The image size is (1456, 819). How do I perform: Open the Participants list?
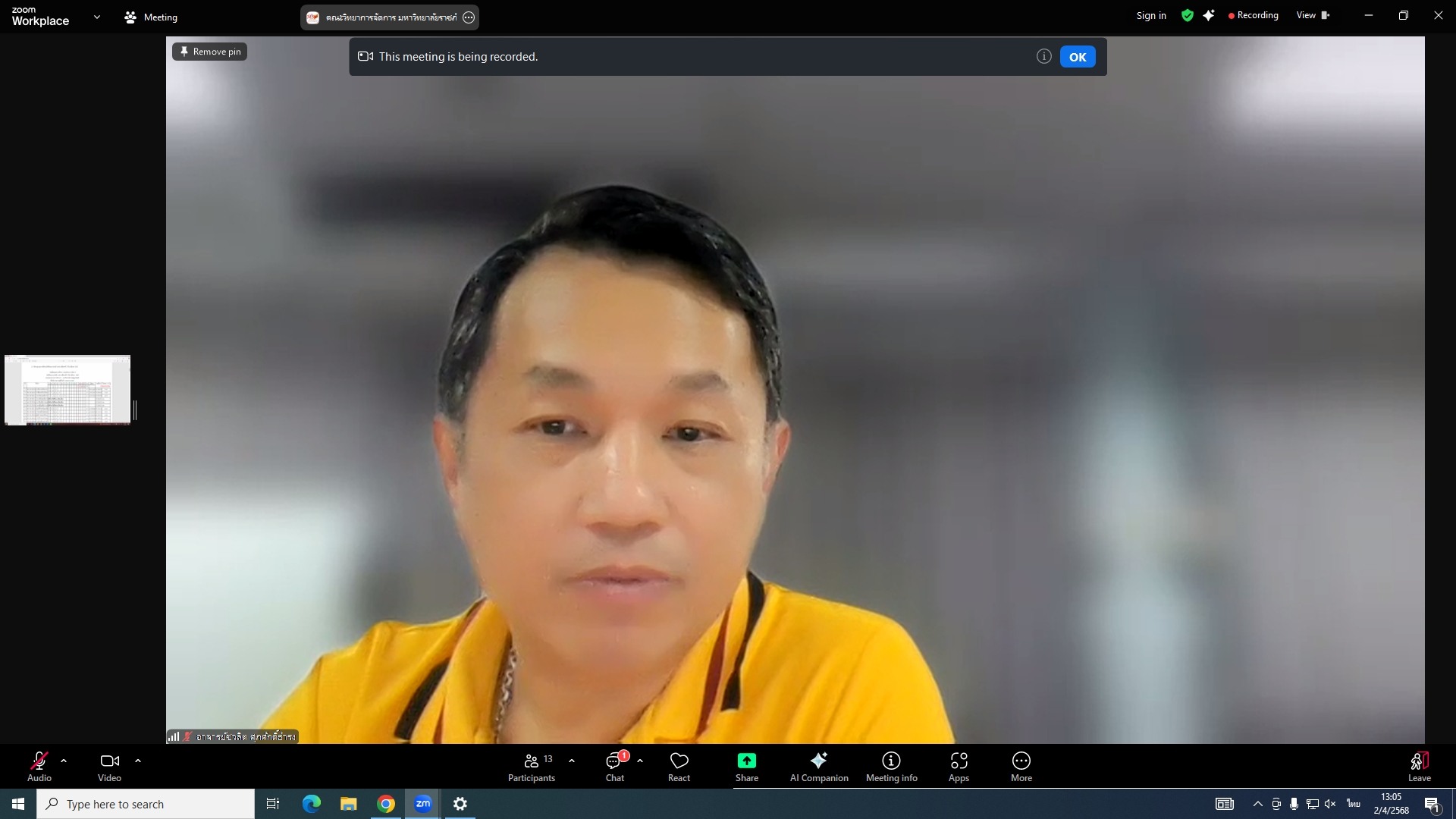point(532,766)
